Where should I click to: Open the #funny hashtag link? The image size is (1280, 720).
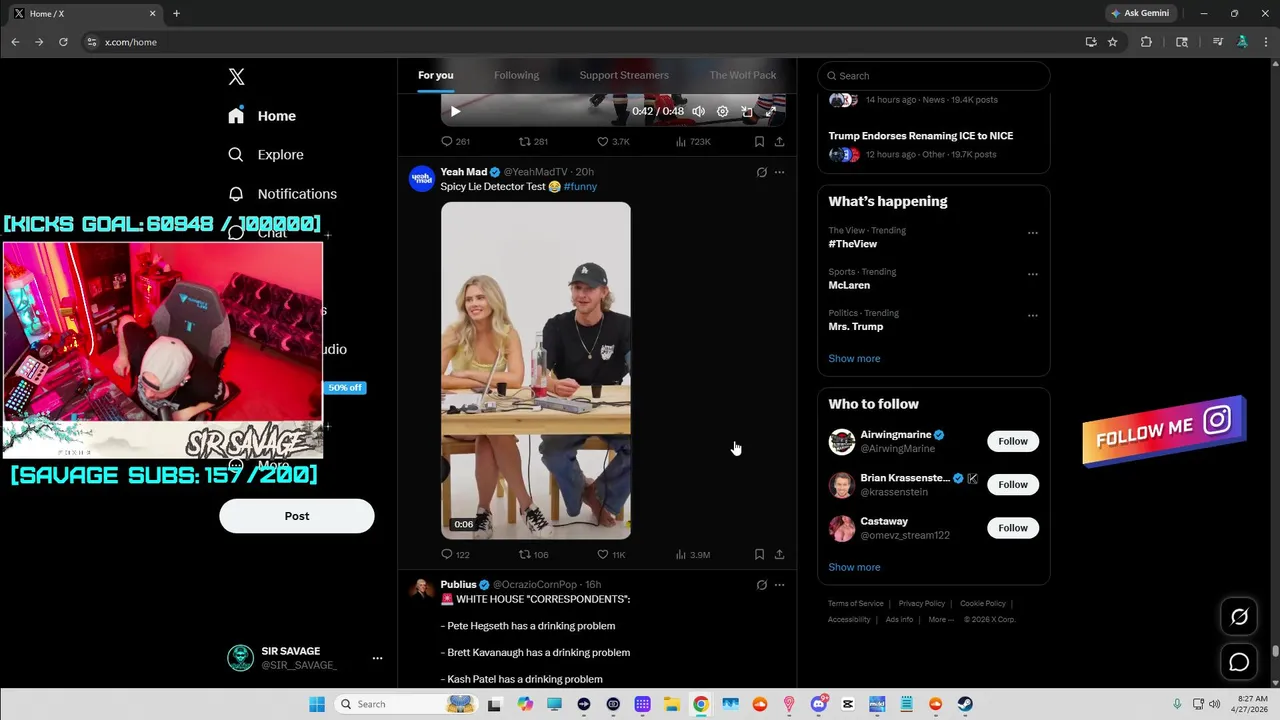tap(580, 187)
